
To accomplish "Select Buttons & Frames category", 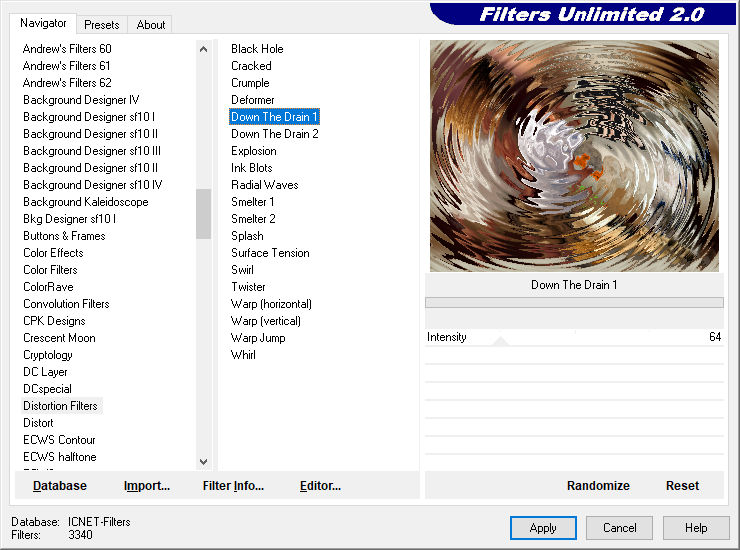I will pyautogui.click(x=64, y=236).
